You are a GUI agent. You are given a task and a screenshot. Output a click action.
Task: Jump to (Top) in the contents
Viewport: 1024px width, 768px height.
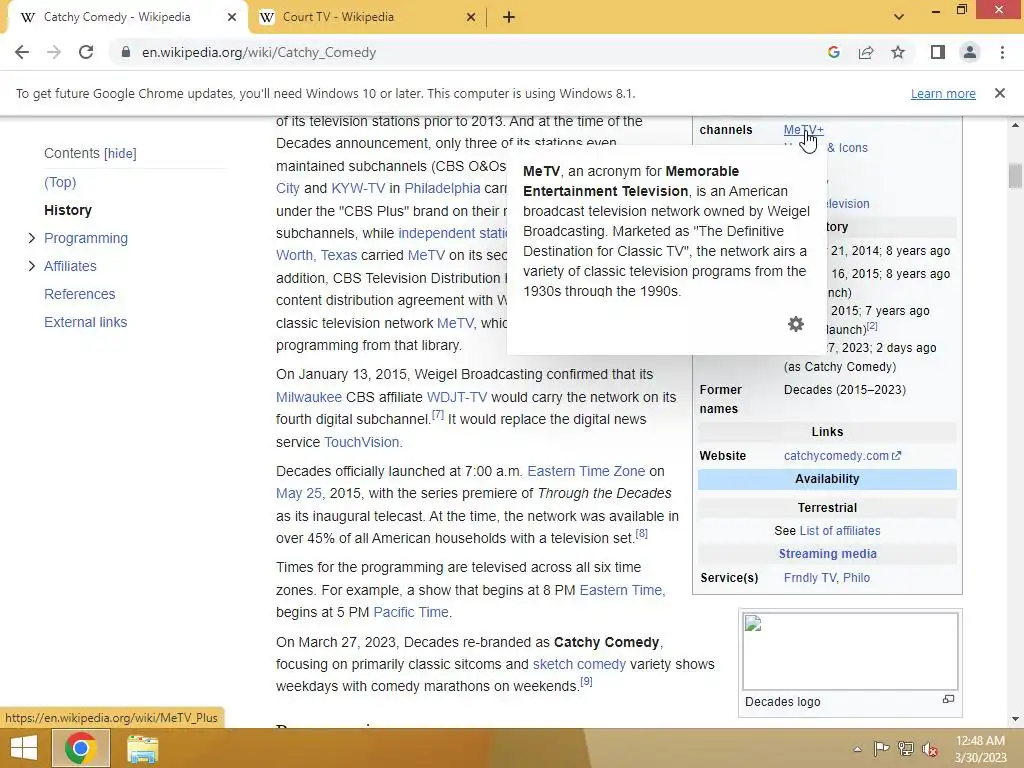(60, 182)
